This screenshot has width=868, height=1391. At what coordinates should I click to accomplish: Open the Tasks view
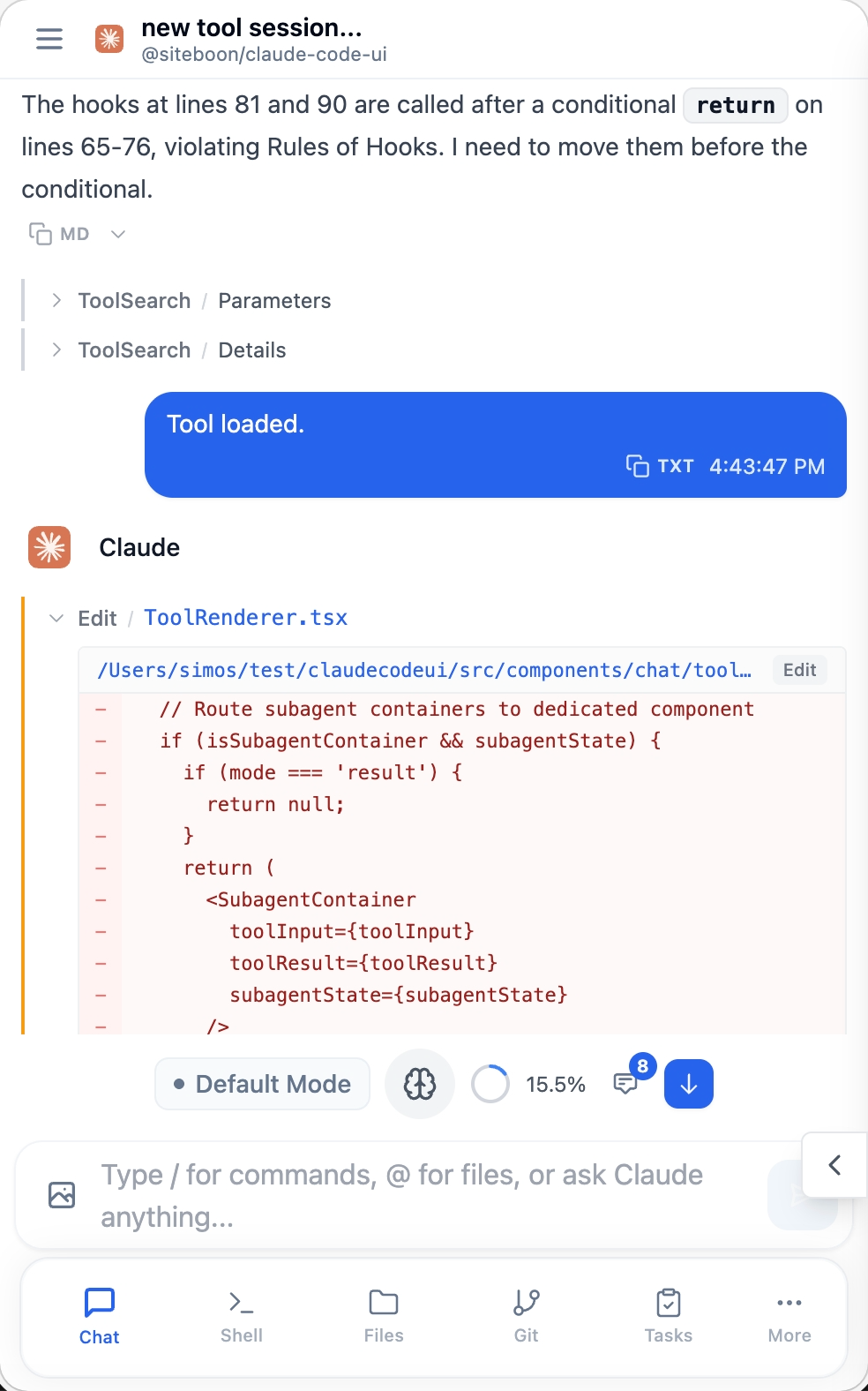668,1317
